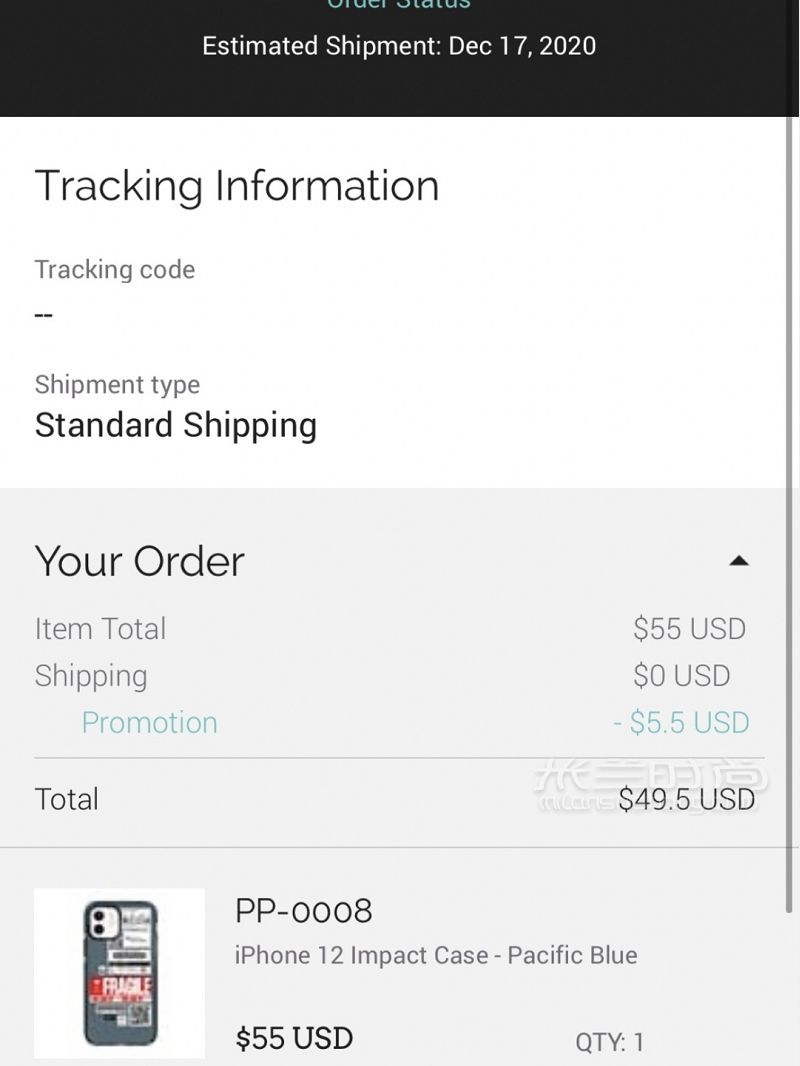Click the Tracking code label
The height and width of the screenshot is (1066, 800).
(115, 270)
